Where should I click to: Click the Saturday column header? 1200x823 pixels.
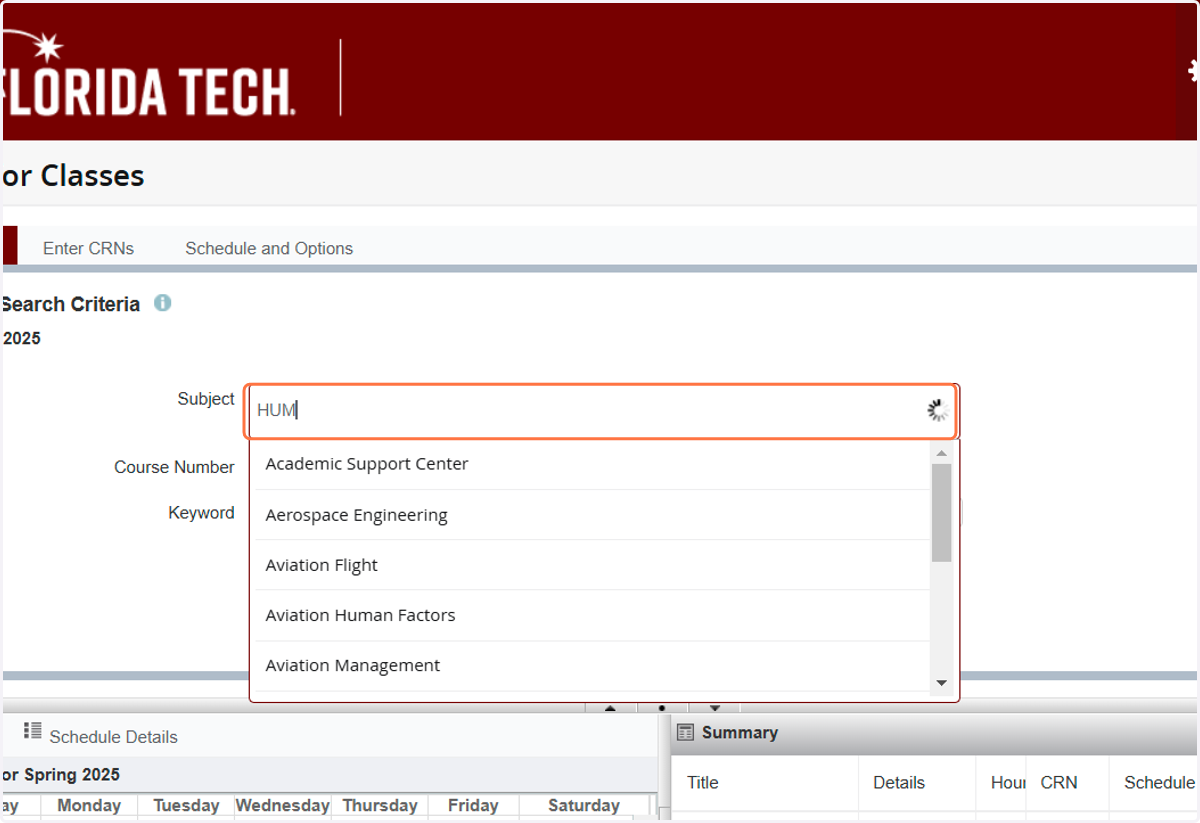584,805
